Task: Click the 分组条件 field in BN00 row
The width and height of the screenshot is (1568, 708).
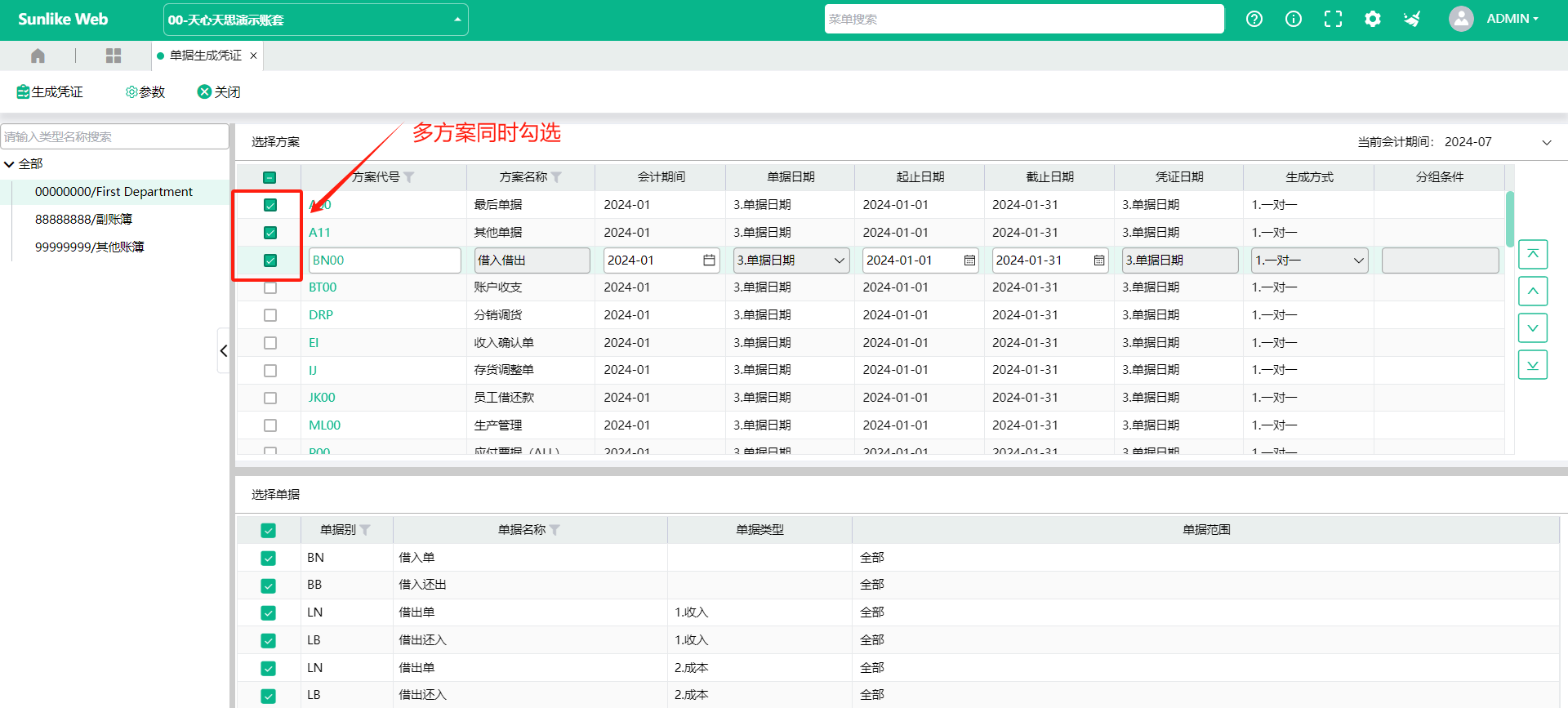Action: (1440, 260)
